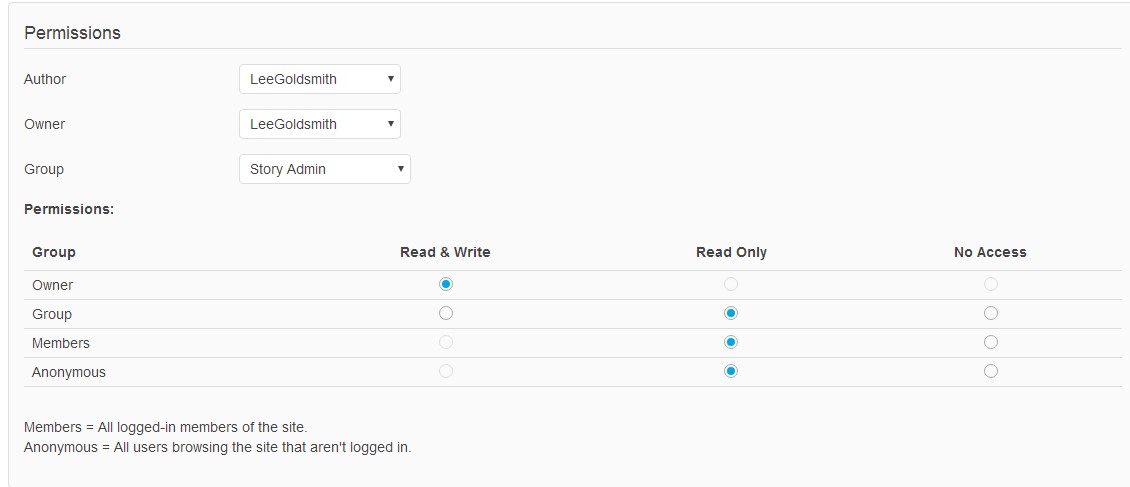Choose Read & Write for Anonymous row

click(446, 371)
